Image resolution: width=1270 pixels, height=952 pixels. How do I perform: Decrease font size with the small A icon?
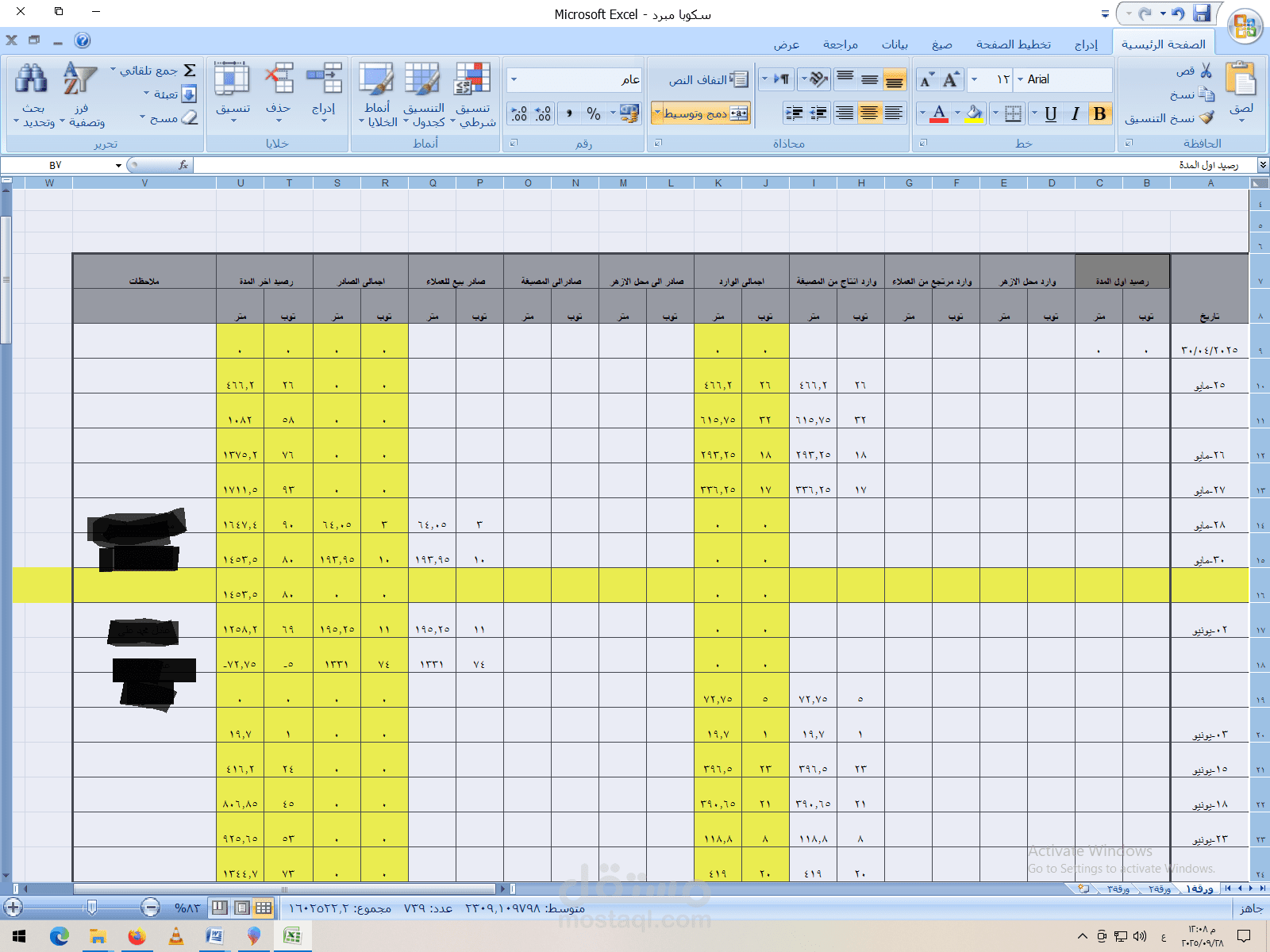tap(926, 80)
